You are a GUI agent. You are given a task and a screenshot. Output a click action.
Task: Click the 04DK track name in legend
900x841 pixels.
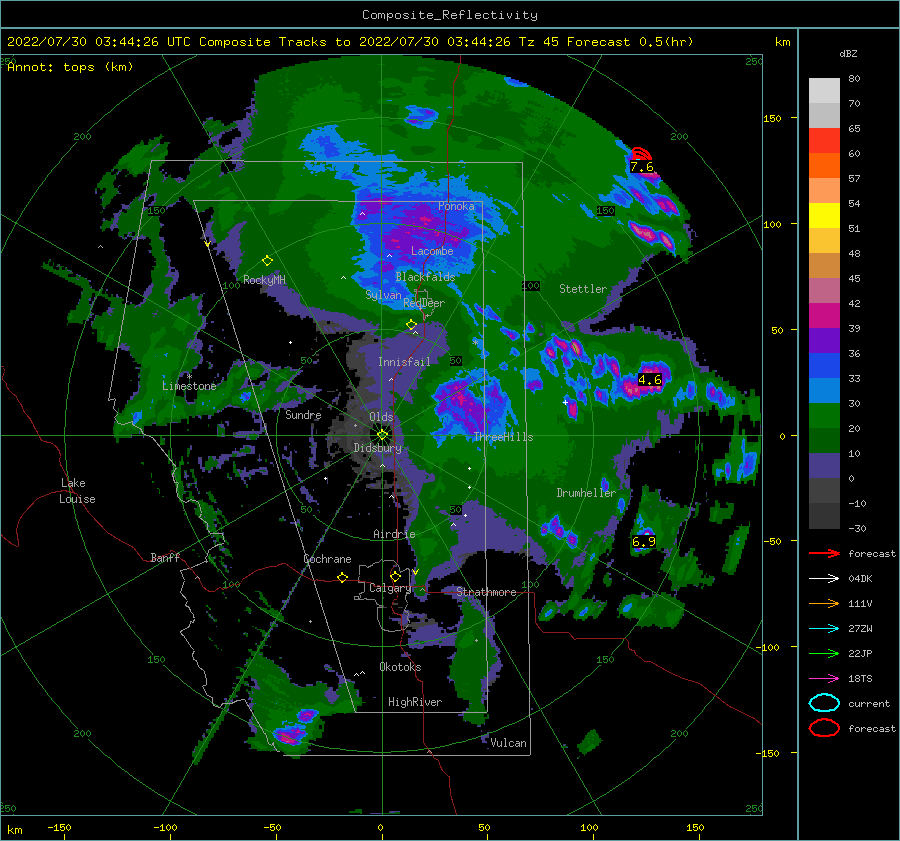tap(860, 579)
